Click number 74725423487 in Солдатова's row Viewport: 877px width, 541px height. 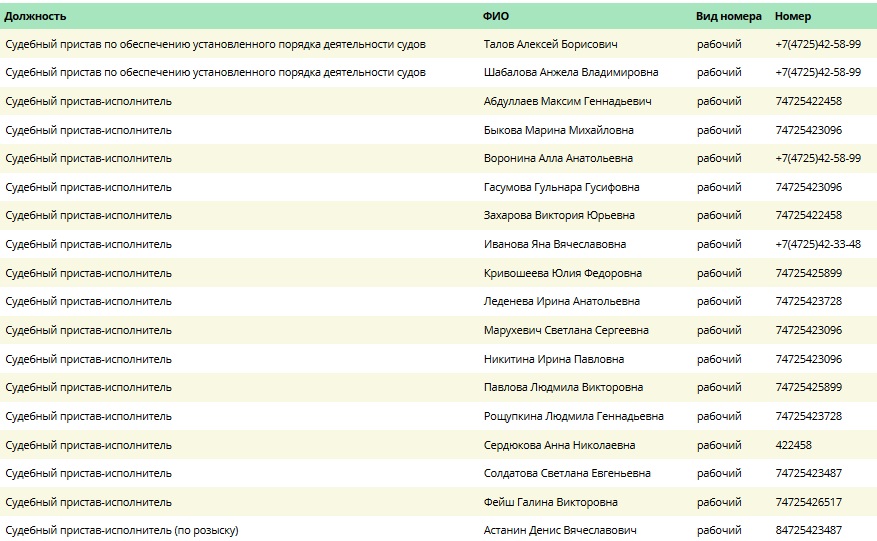[x=809, y=474]
